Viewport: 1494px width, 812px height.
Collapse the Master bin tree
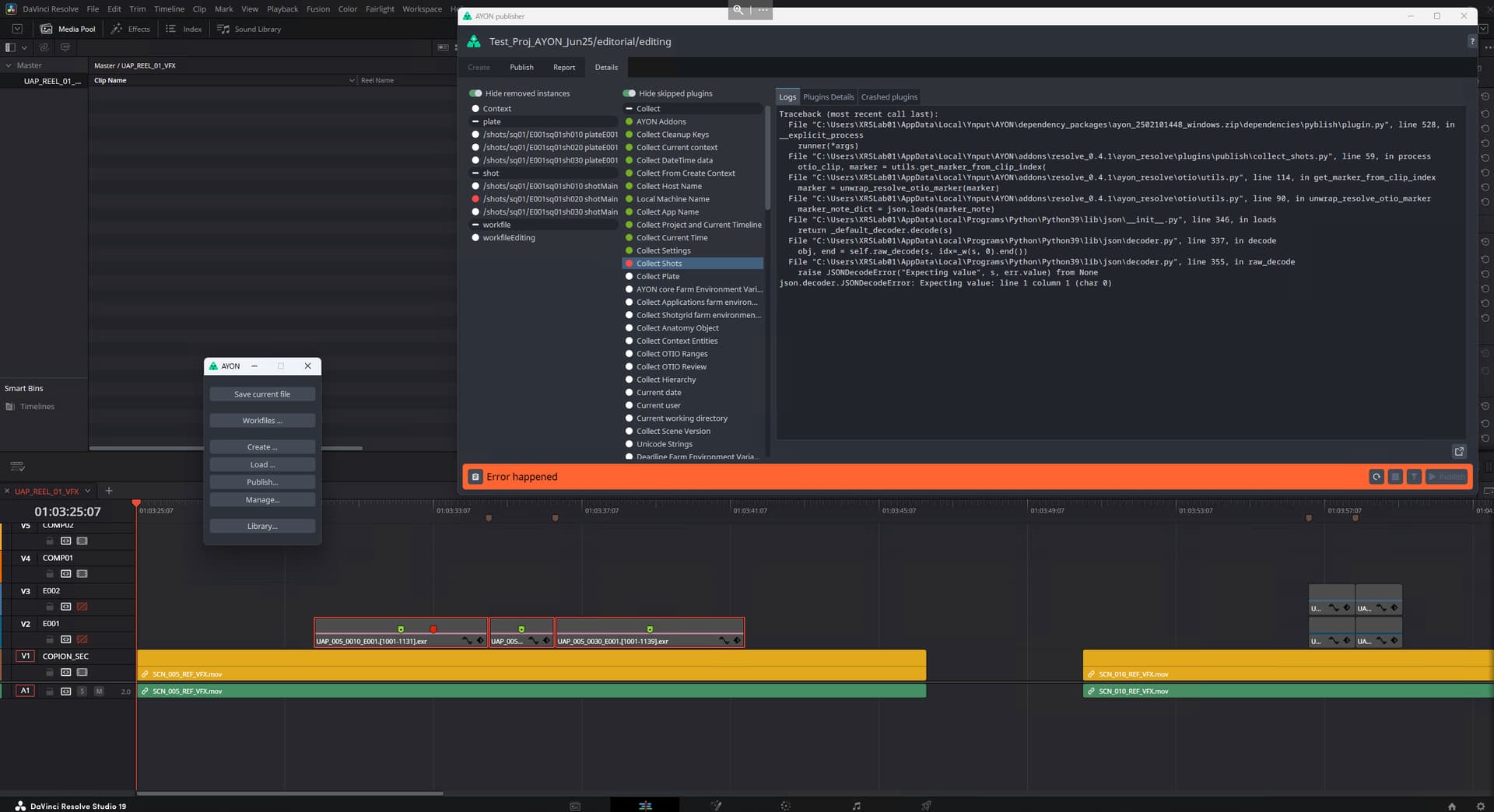(9, 65)
